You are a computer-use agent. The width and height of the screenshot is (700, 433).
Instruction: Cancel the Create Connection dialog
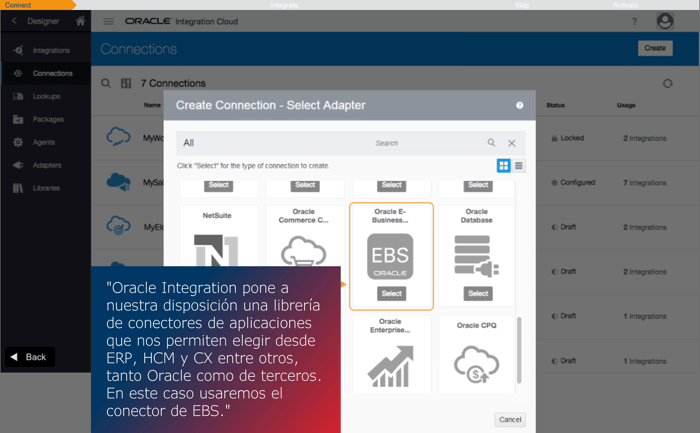tap(510, 420)
